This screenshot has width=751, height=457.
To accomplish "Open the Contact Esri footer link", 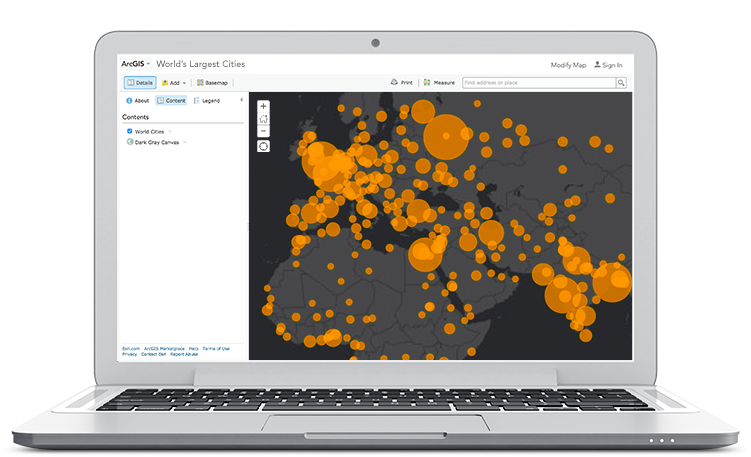I will coord(153,354).
